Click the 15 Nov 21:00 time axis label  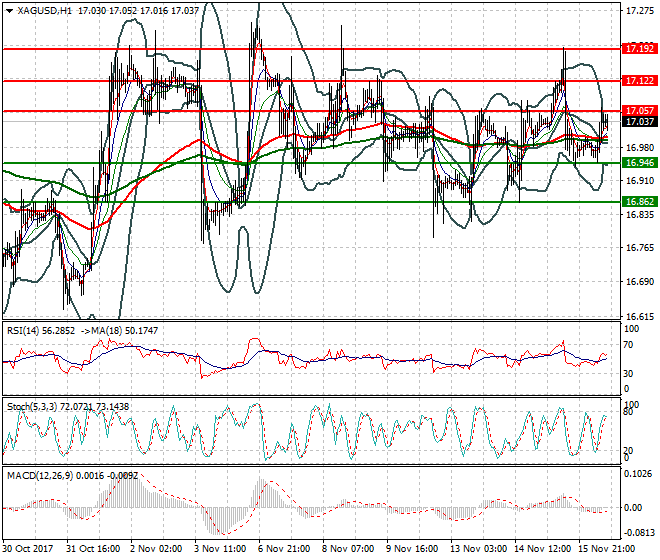(x=607, y=549)
